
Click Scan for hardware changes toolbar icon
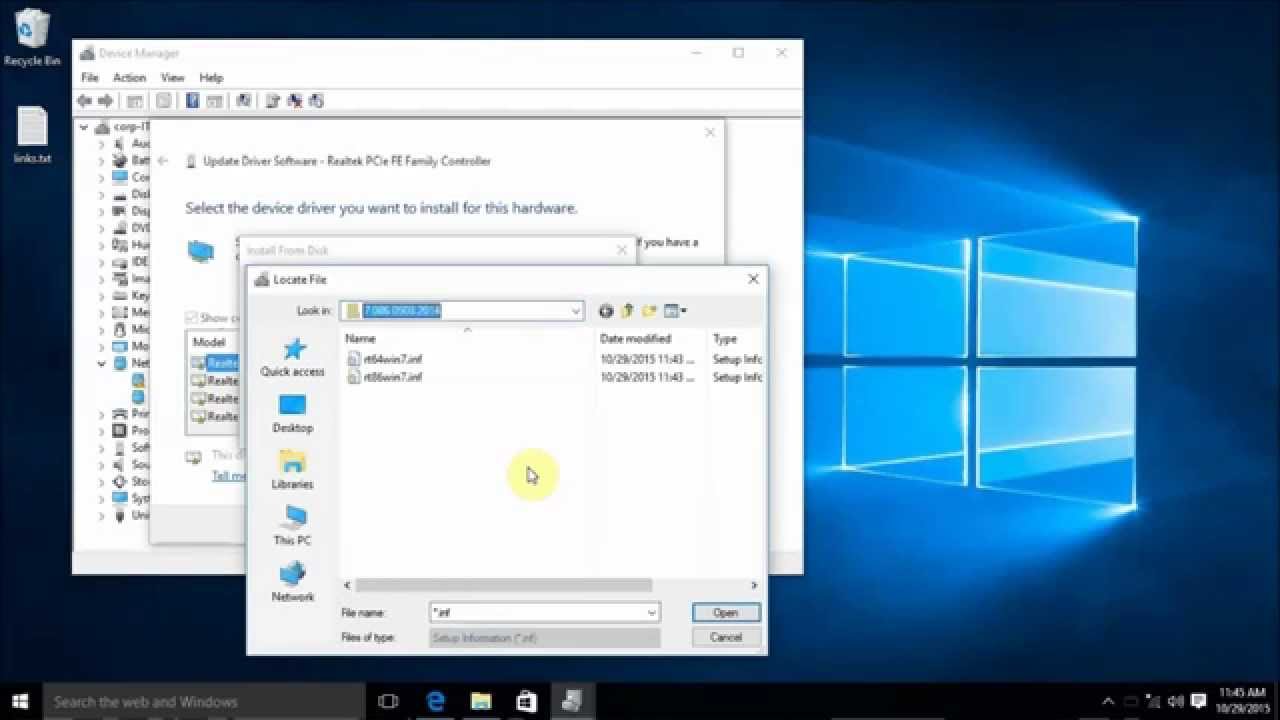[243, 101]
